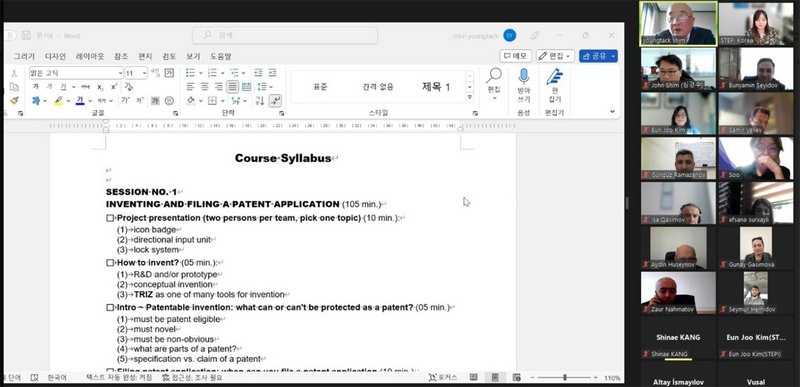Click the Multilevel list icon

coord(234,73)
